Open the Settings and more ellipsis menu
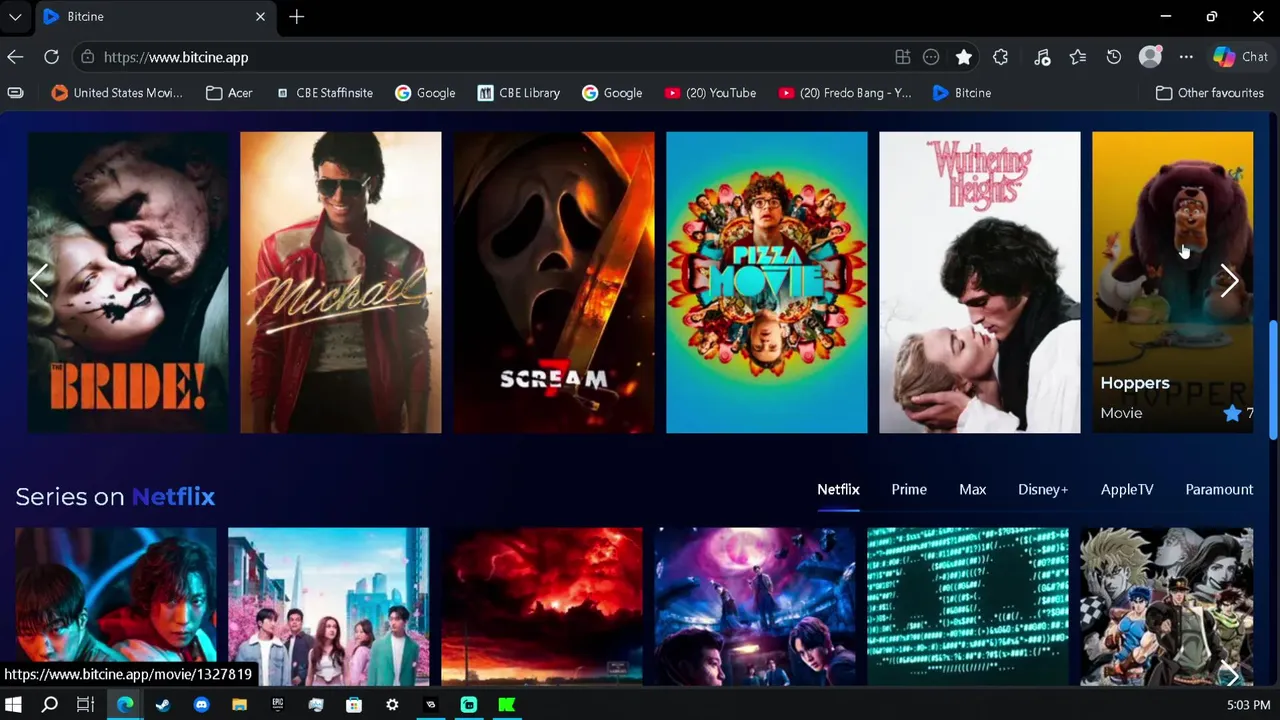The image size is (1280, 720). pyautogui.click(x=1186, y=57)
